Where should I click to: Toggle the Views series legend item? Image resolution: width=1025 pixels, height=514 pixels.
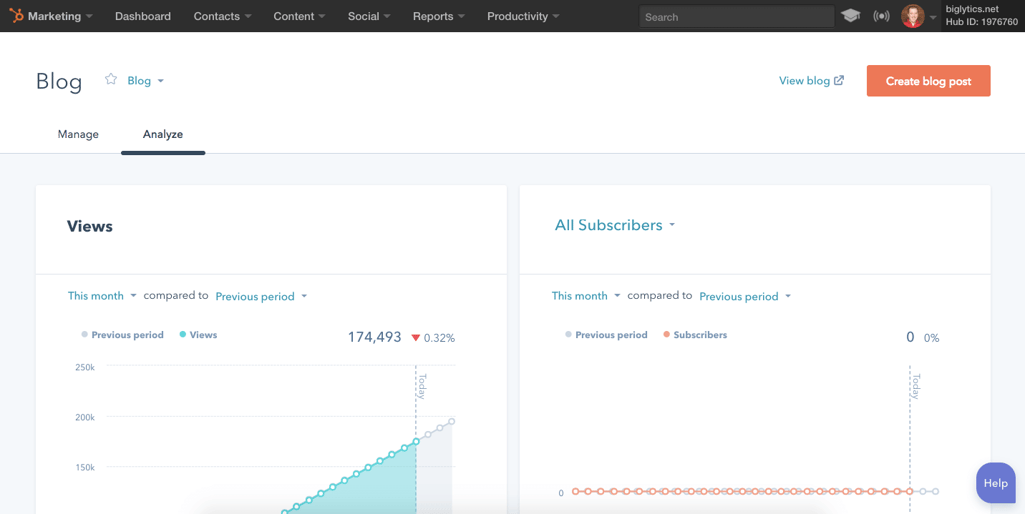click(x=198, y=335)
